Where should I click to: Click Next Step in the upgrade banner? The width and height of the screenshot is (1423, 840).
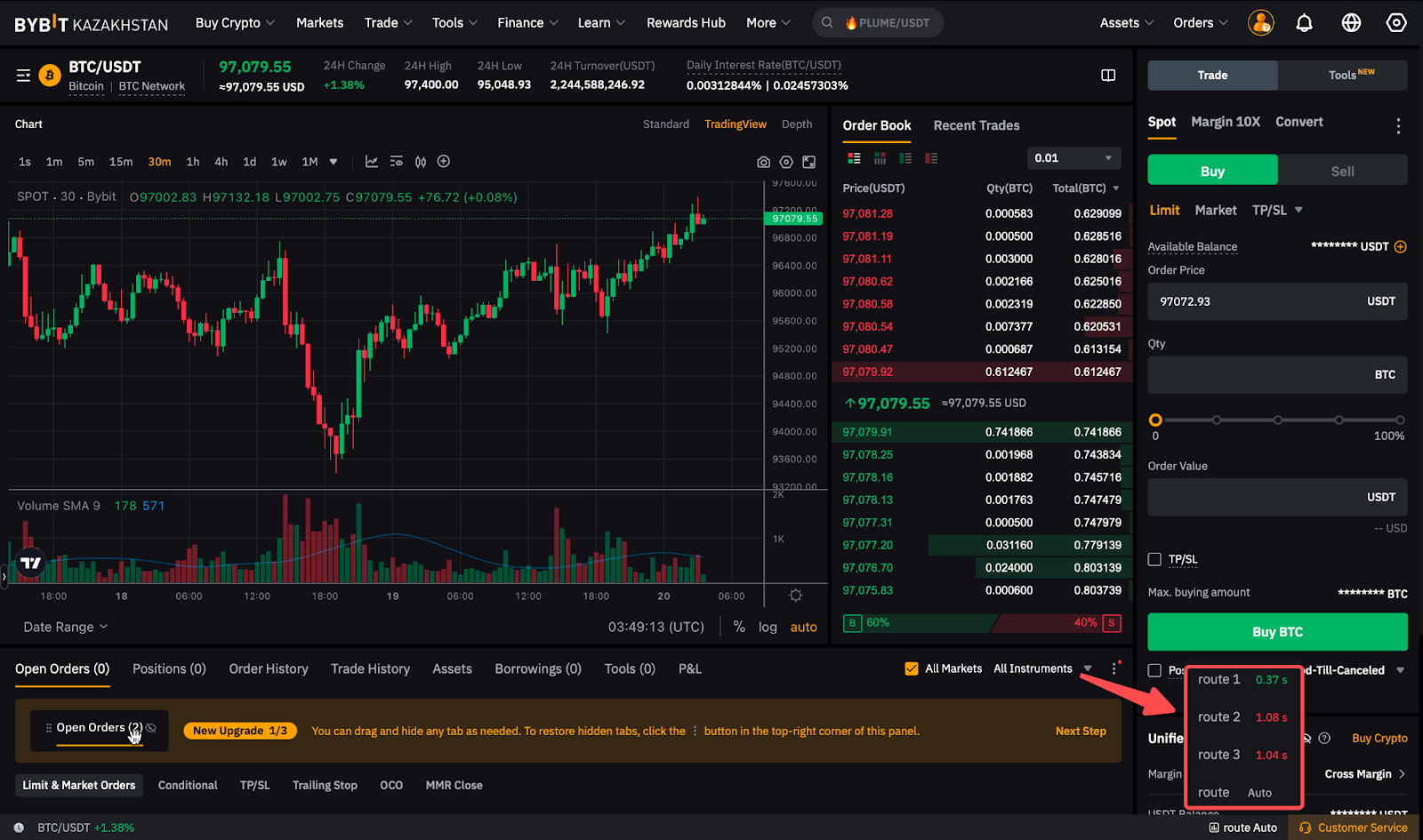(1080, 731)
